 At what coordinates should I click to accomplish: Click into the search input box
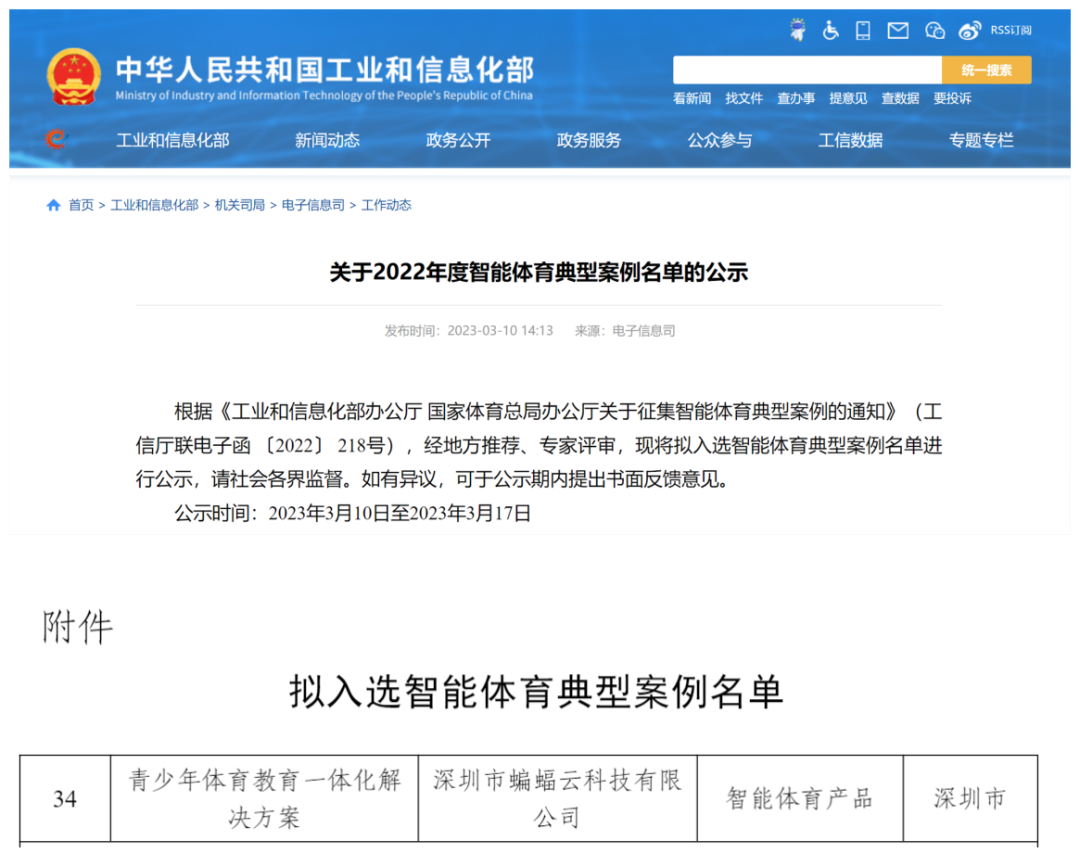coord(807,70)
